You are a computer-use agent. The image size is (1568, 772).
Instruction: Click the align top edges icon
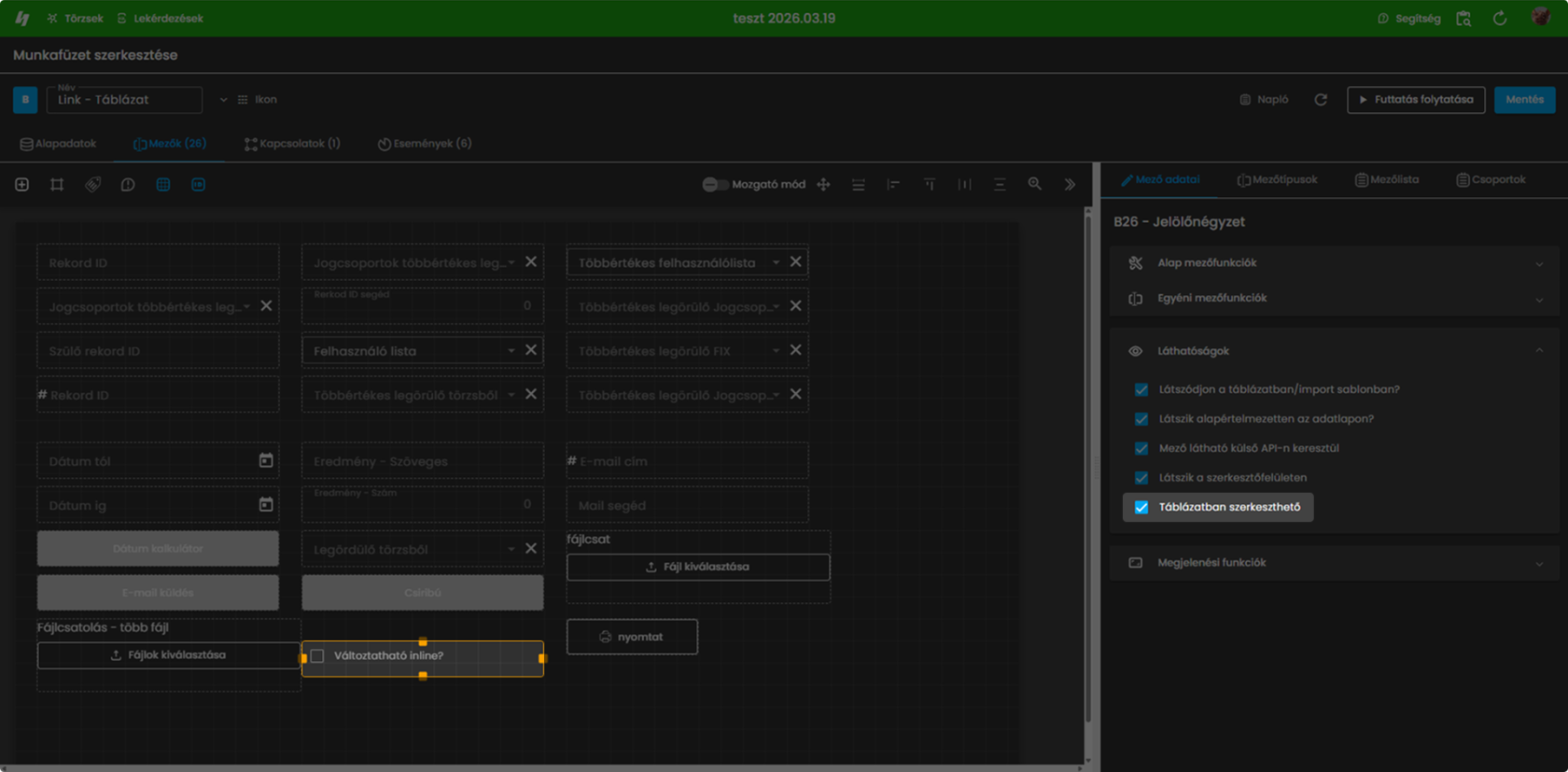929,185
